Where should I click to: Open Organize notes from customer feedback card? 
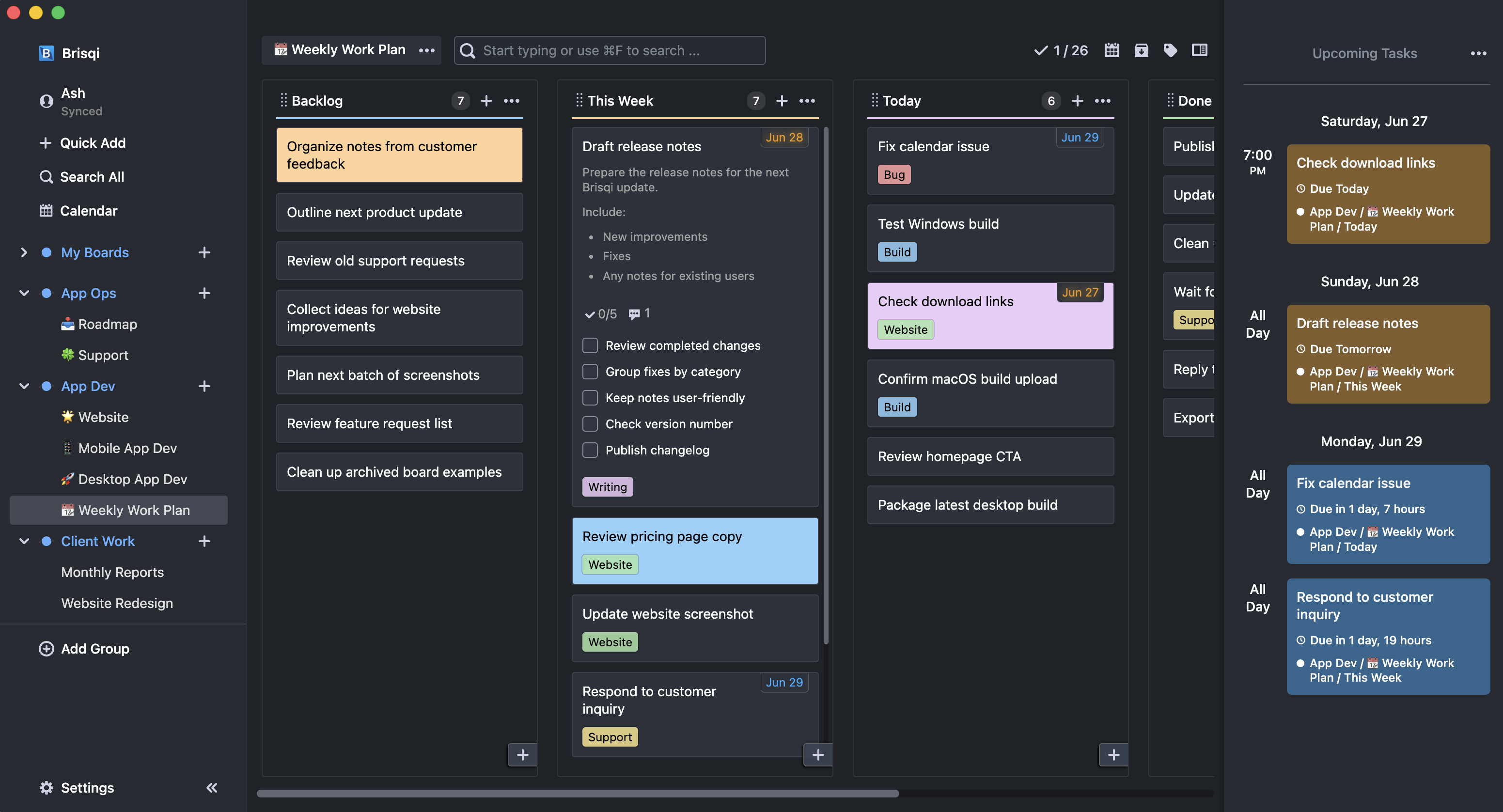[400, 155]
